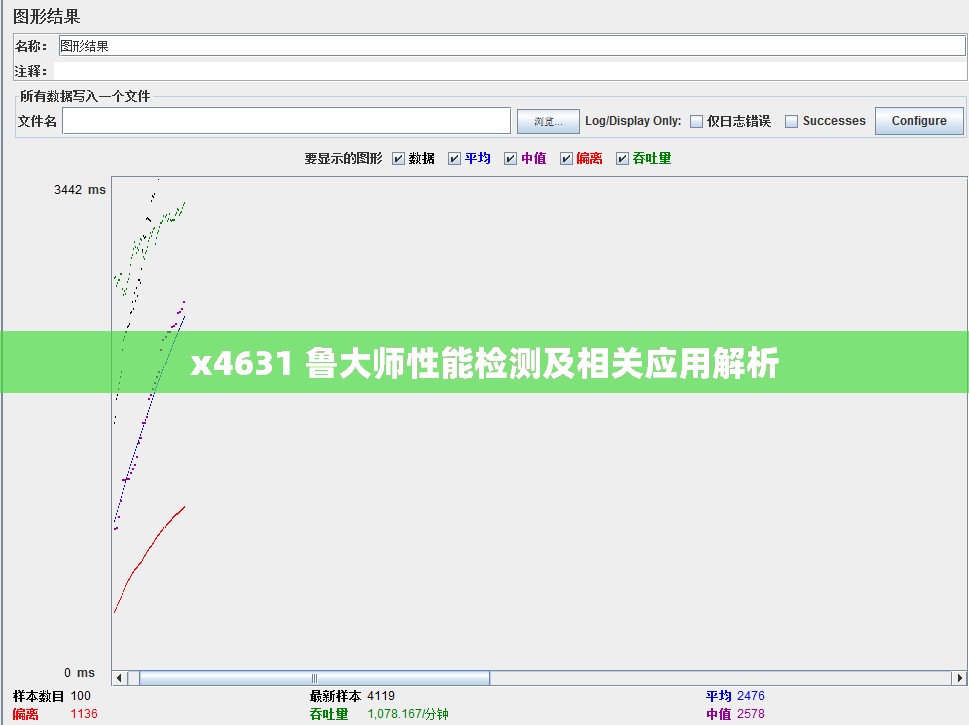
Task: Disable the 平均 graph line checkbox
Action: pyautogui.click(x=455, y=158)
